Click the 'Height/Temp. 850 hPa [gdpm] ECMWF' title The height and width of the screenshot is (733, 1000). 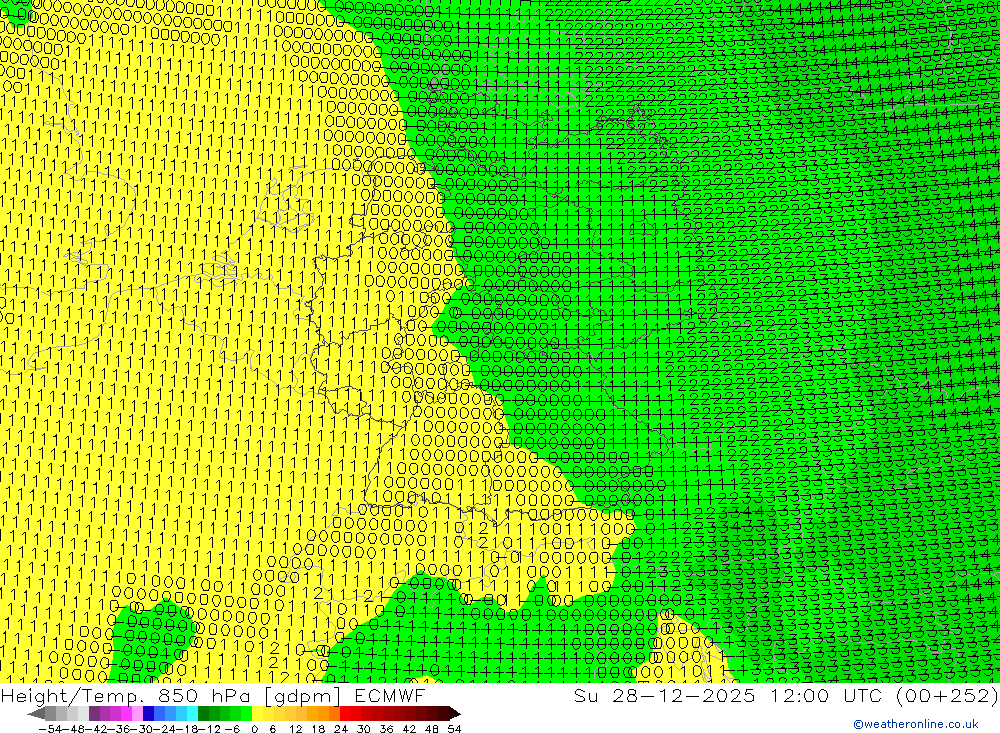tap(212, 695)
